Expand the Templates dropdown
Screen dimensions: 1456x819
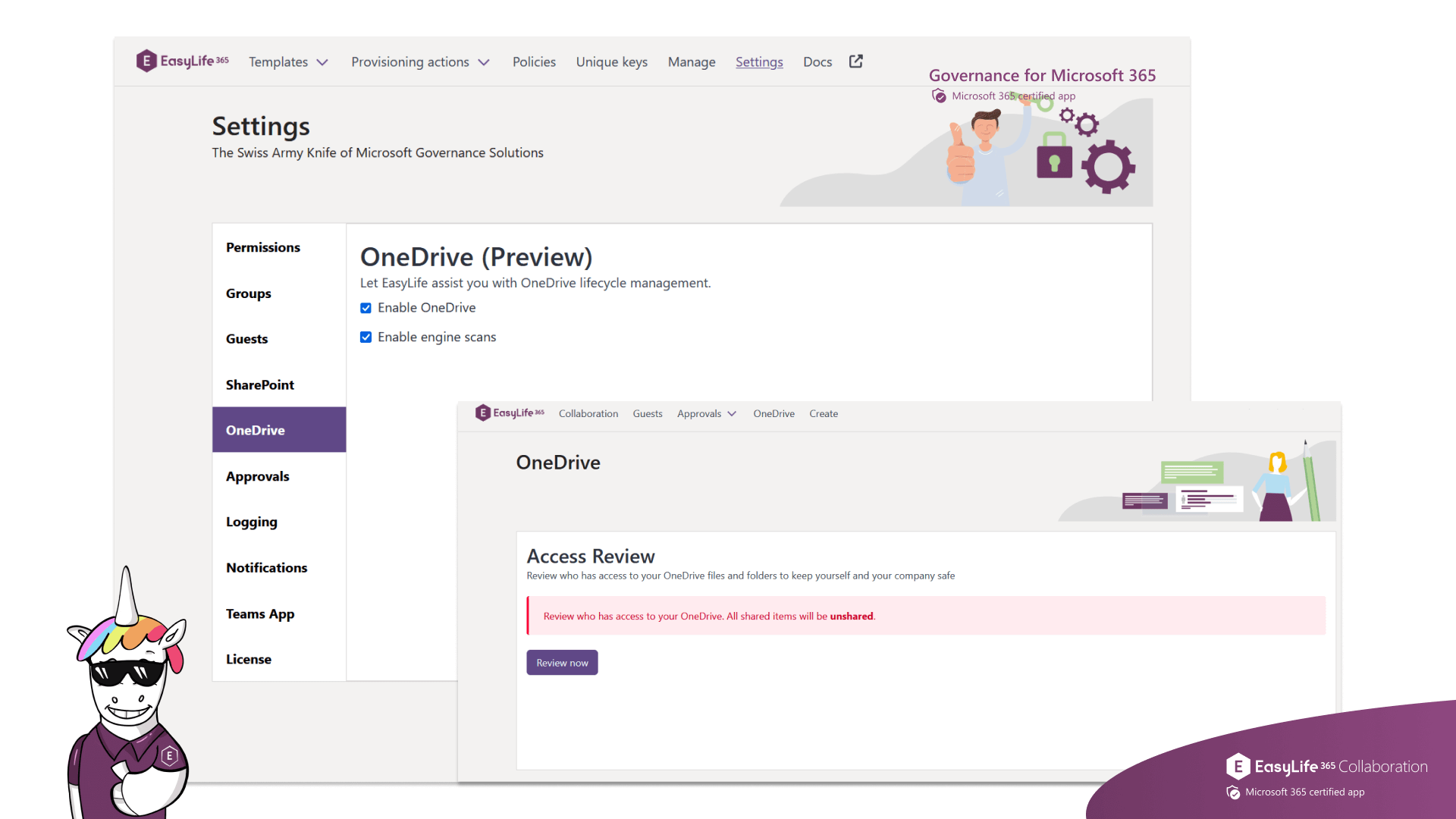coord(288,61)
